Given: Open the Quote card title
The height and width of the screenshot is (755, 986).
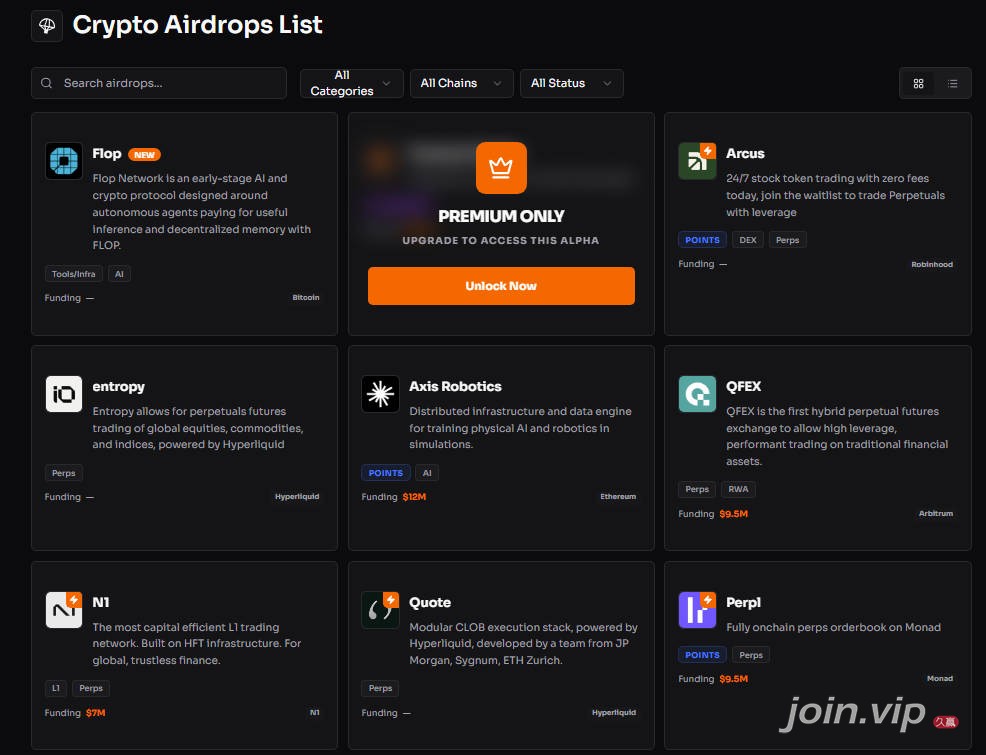Looking at the screenshot, I should click(x=430, y=602).
